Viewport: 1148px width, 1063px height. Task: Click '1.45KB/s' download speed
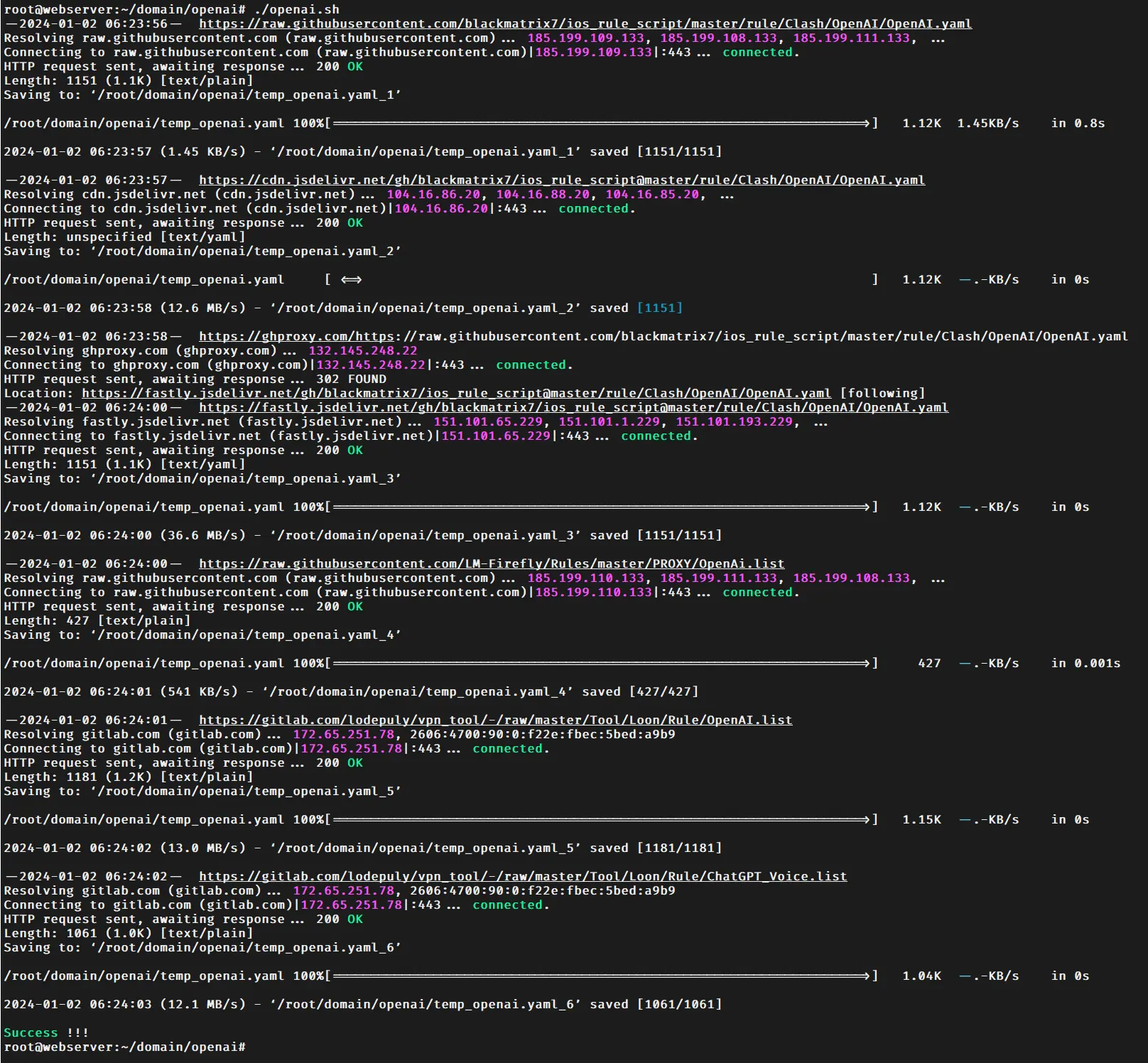tap(988, 123)
